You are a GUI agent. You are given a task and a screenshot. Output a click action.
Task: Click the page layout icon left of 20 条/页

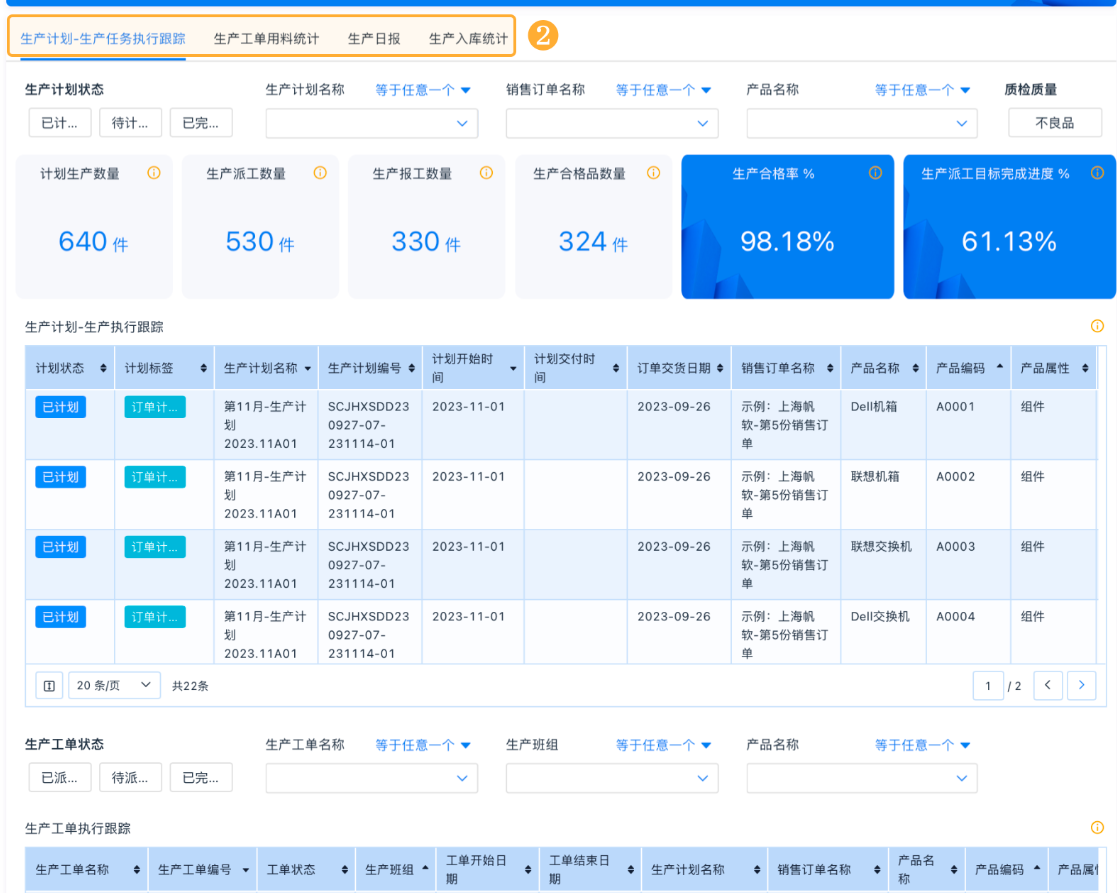click(x=49, y=686)
